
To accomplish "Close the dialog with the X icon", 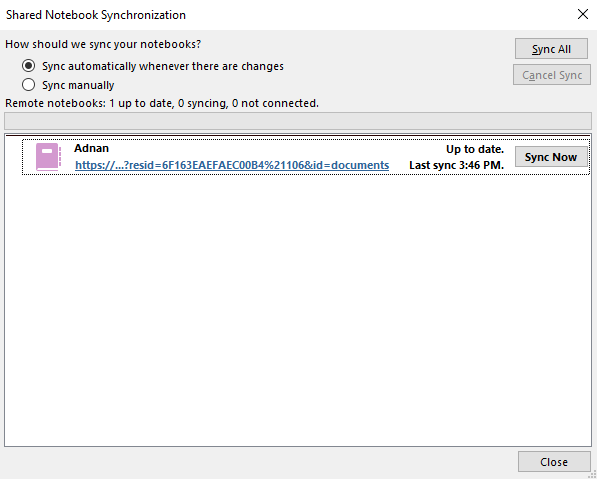I will coord(583,14).
